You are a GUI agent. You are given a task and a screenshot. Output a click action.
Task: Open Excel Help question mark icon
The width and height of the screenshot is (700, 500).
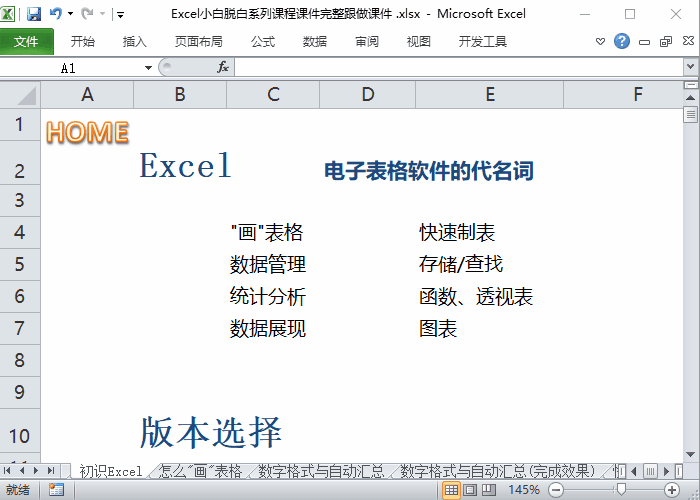622,42
